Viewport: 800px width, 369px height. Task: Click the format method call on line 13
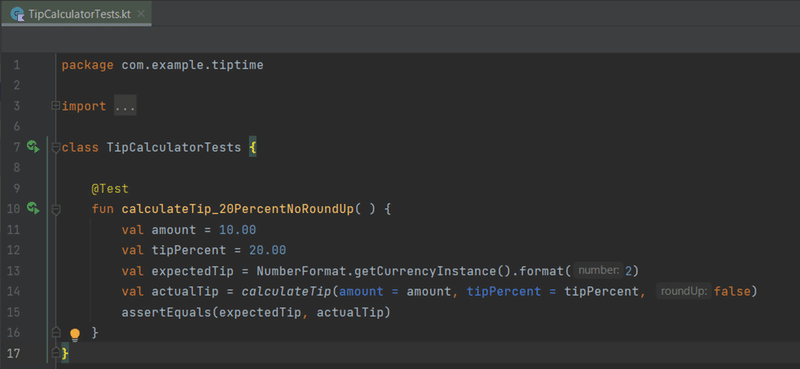coord(541,270)
